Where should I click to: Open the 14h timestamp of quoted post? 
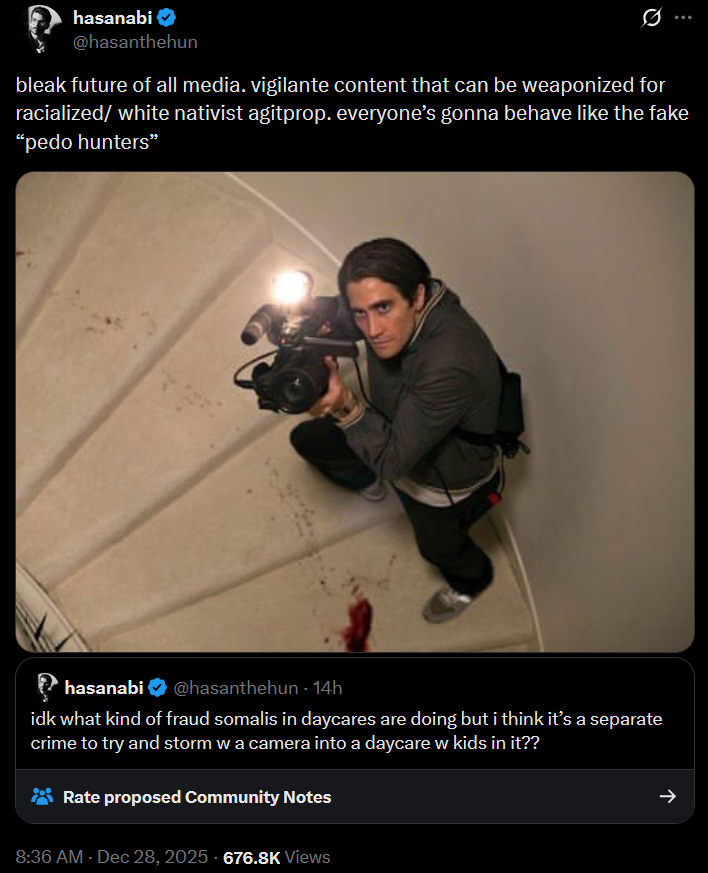coord(327,688)
